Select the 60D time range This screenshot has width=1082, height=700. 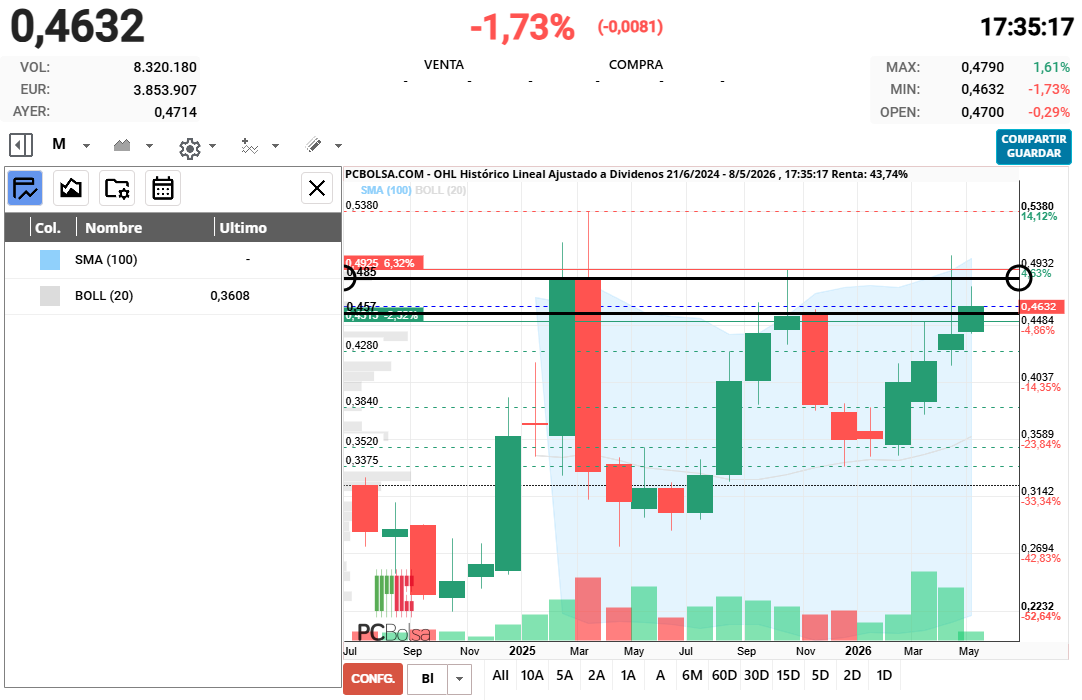pyautogui.click(x=724, y=675)
